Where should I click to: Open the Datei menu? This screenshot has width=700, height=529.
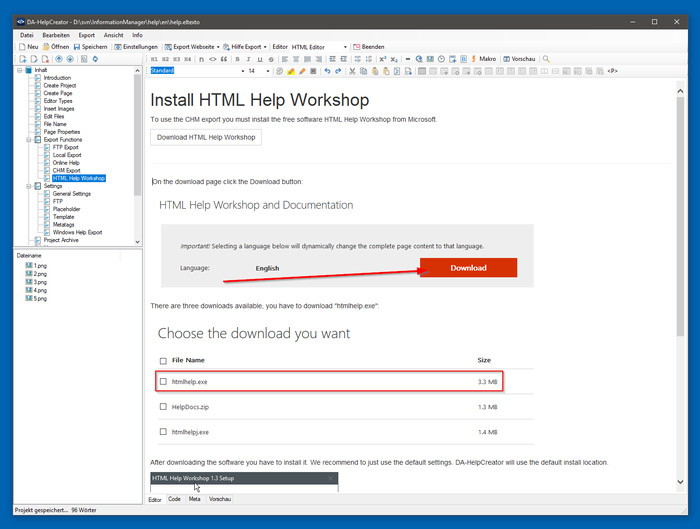tap(27, 35)
